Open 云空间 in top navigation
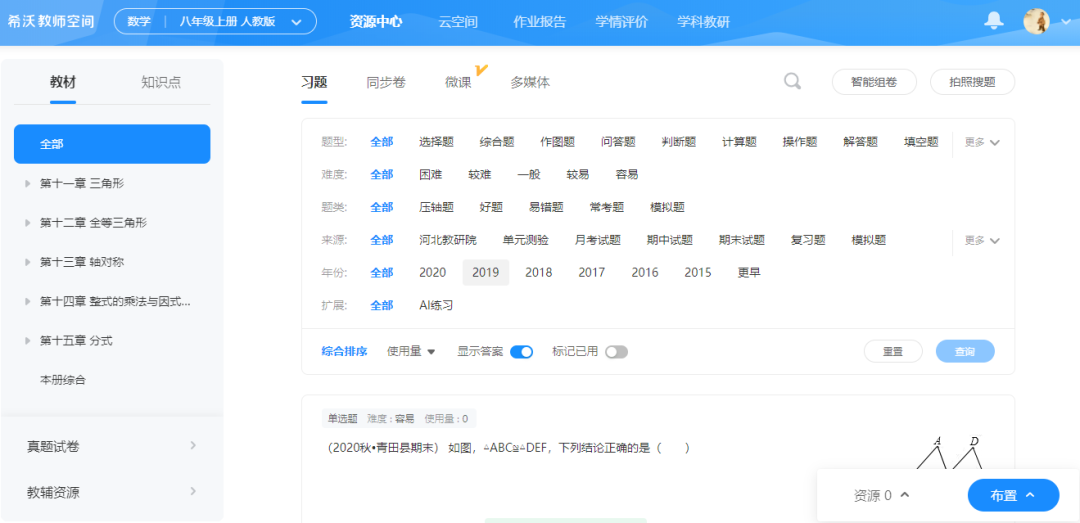This screenshot has height=523, width=1080. point(458,21)
